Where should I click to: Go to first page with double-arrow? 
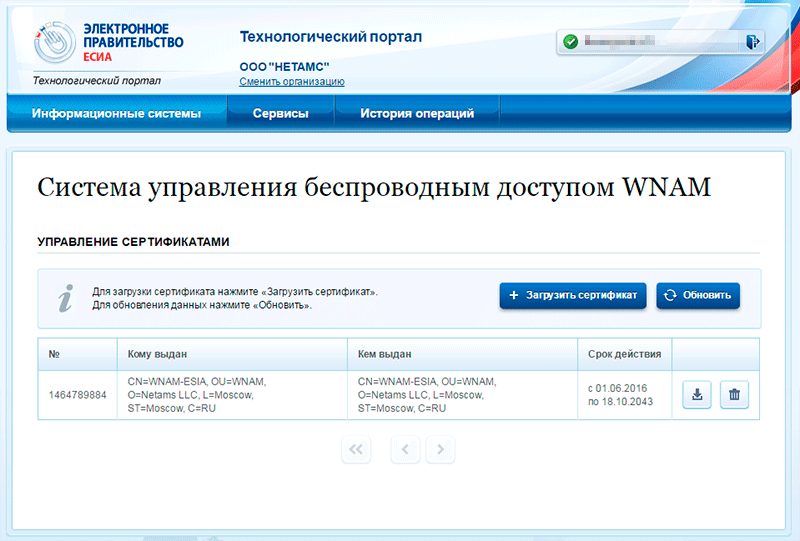[356, 450]
